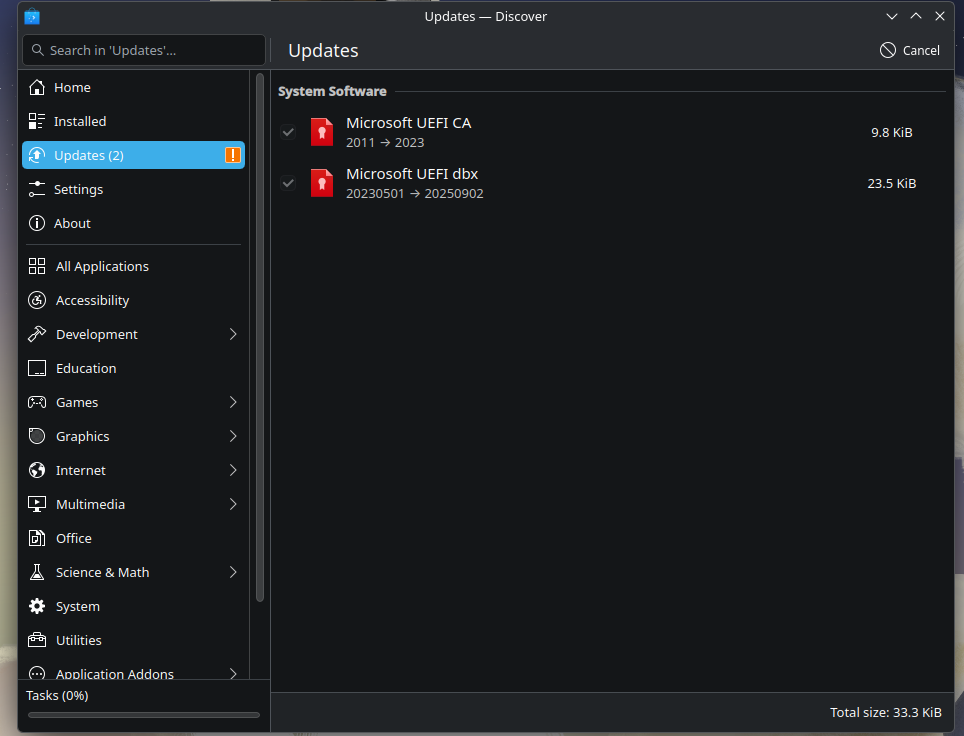Expand the Science & Math chevron
The height and width of the screenshot is (736, 964).
233,572
